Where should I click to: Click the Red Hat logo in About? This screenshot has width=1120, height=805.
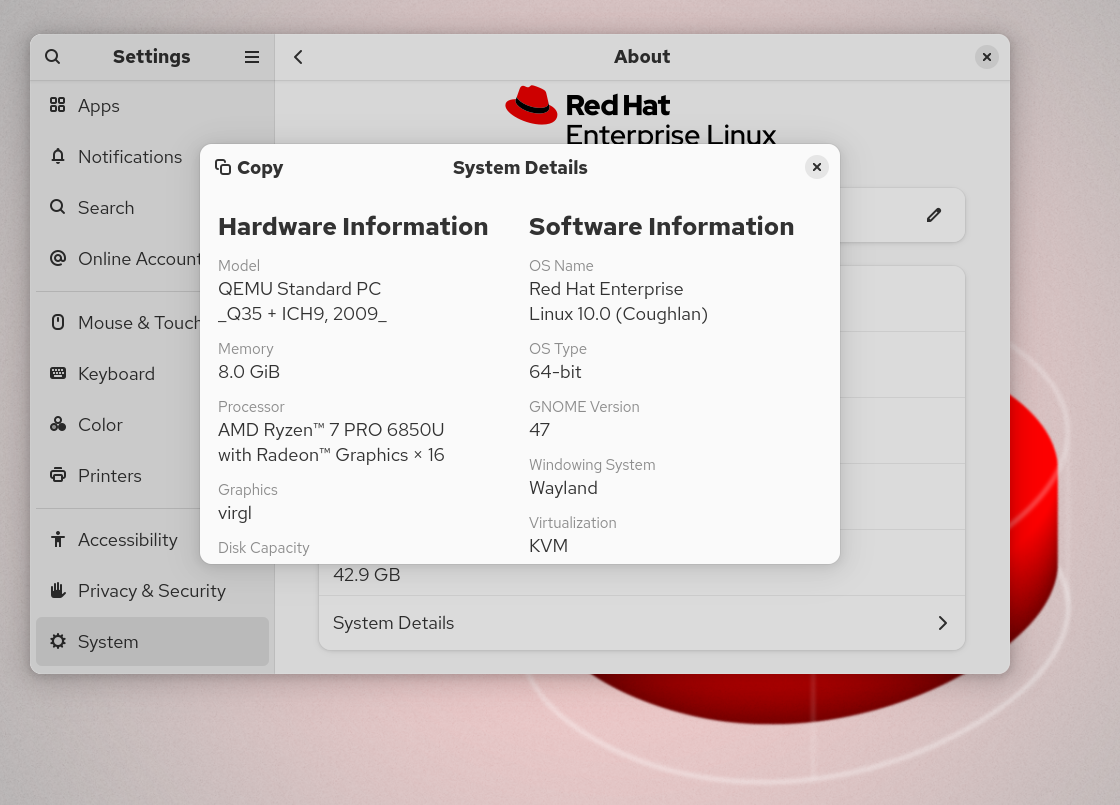(641, 115)
